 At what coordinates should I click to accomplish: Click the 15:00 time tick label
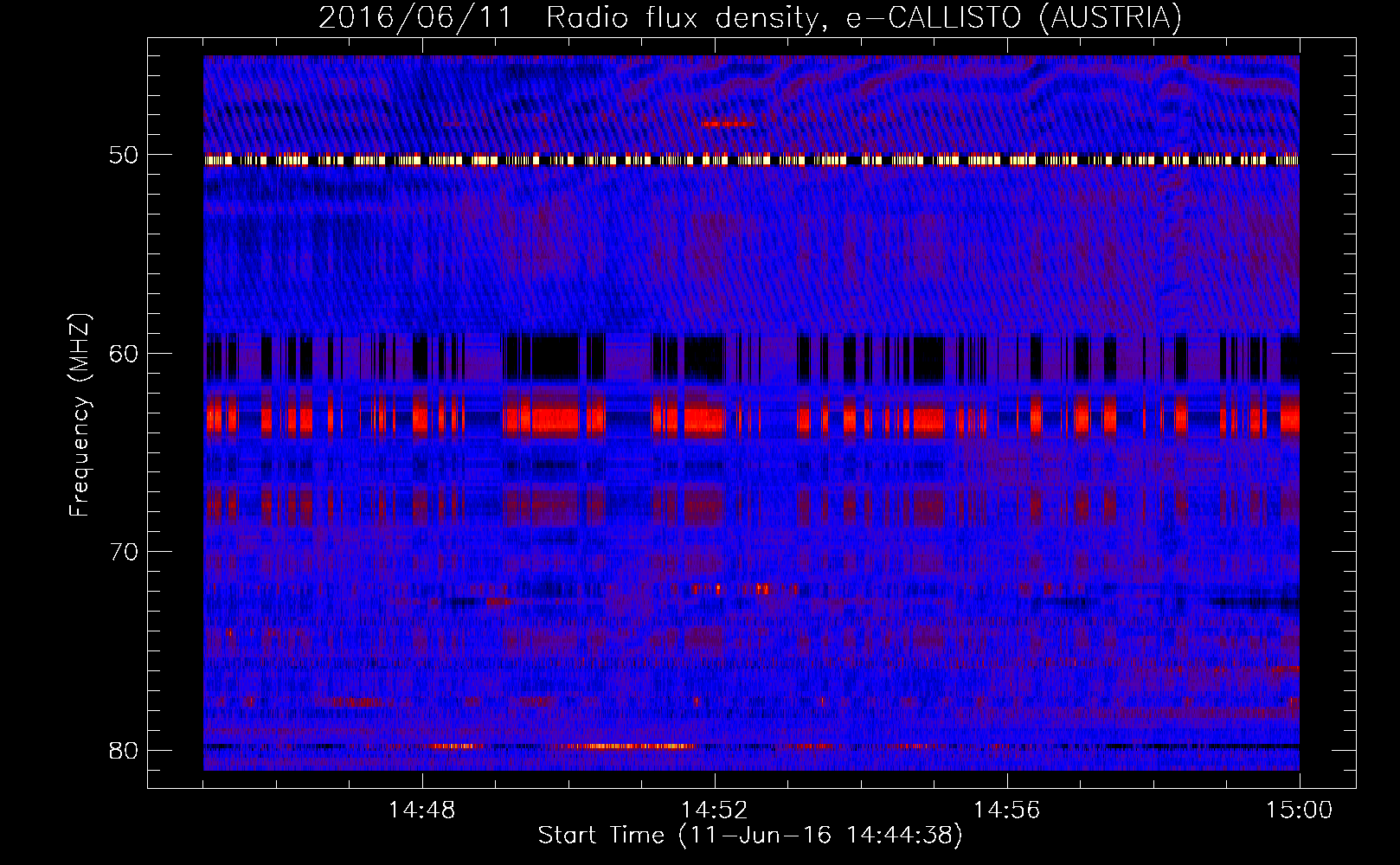point(1300,811)
